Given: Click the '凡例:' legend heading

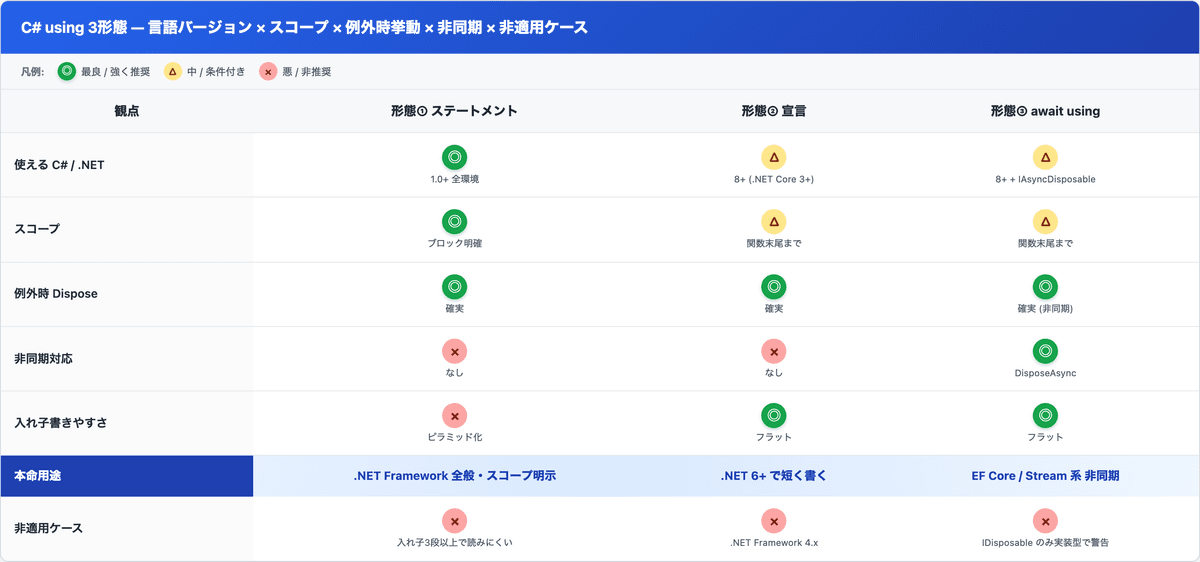Looking at the screenshot, I should click(32, 72).
